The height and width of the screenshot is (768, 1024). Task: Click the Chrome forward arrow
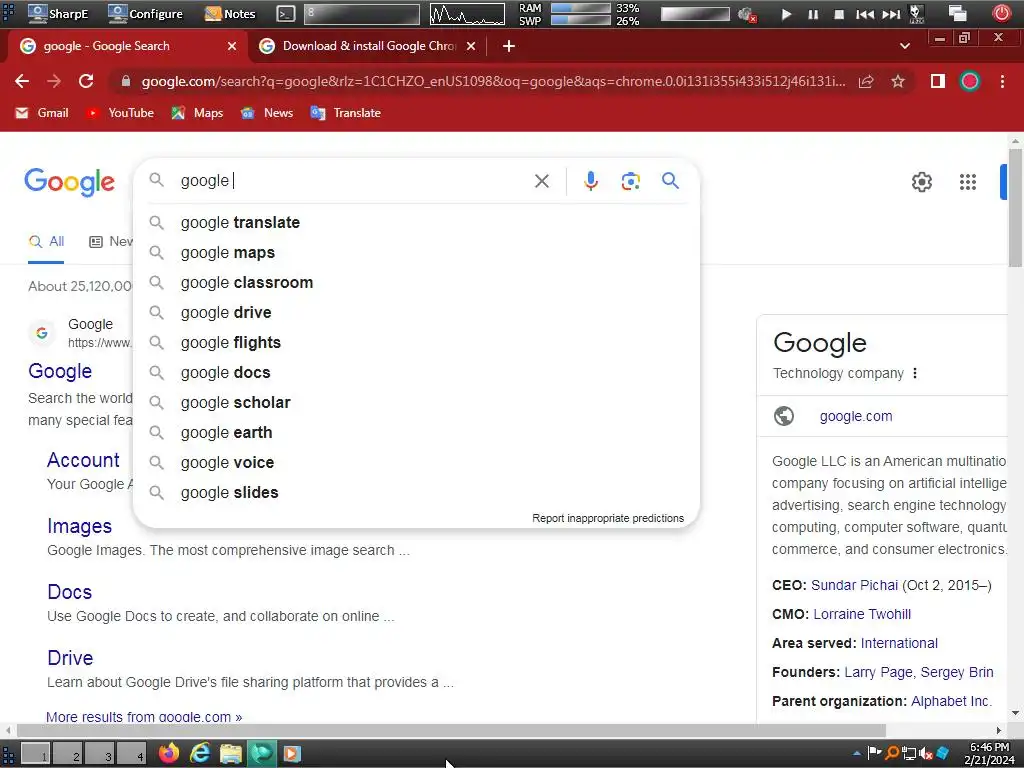(x=54, y=81)
